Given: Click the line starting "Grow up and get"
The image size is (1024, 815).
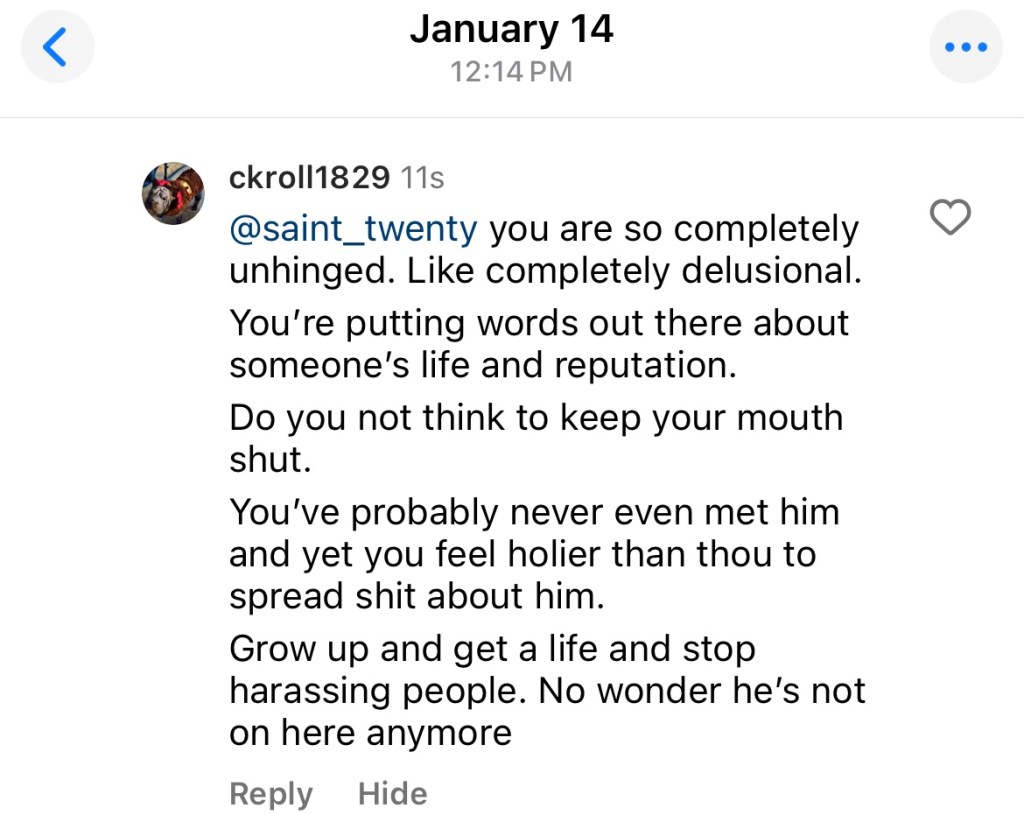Looking at the screenshot, I should coord(492,649).
